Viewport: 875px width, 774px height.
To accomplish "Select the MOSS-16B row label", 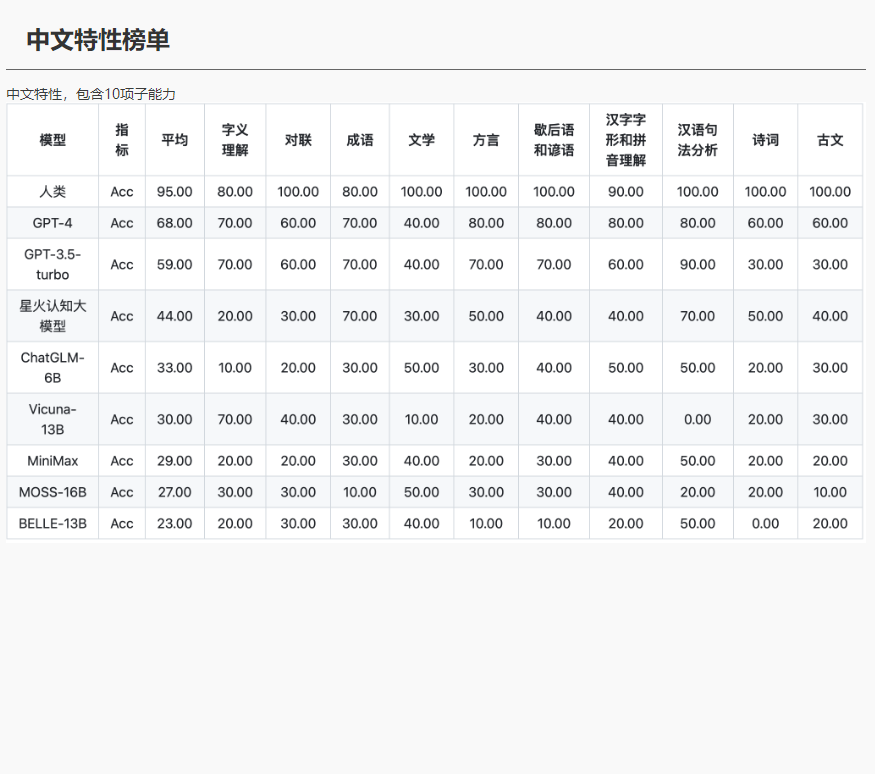I will click(x=52, y=492).
